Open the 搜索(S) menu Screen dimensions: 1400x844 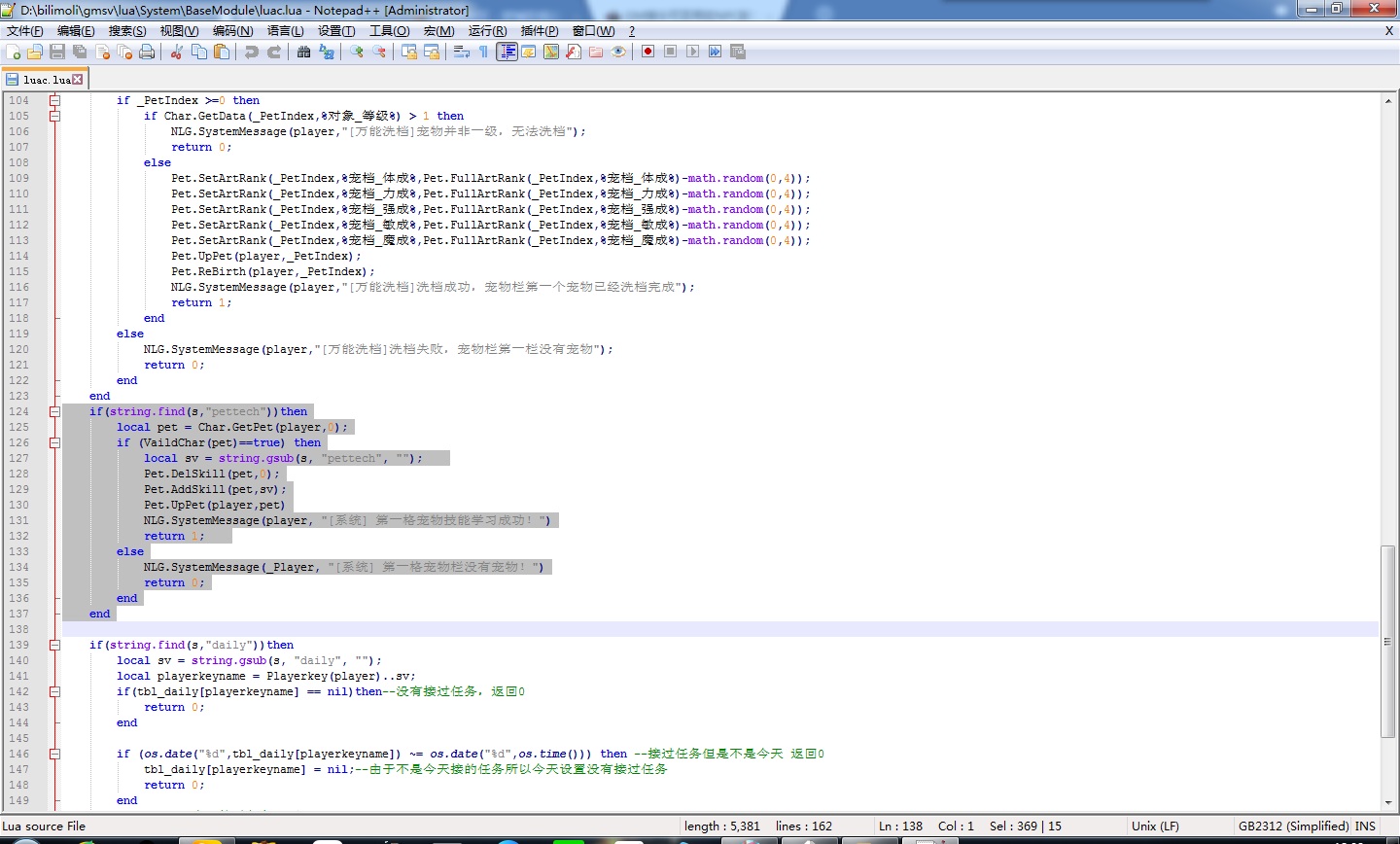[x=126, y=31]
